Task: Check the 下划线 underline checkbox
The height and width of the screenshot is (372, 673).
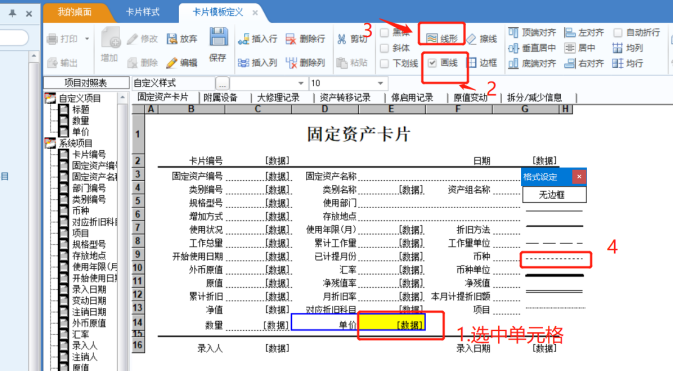Action: pyautogui.click(x=385, y=64)
